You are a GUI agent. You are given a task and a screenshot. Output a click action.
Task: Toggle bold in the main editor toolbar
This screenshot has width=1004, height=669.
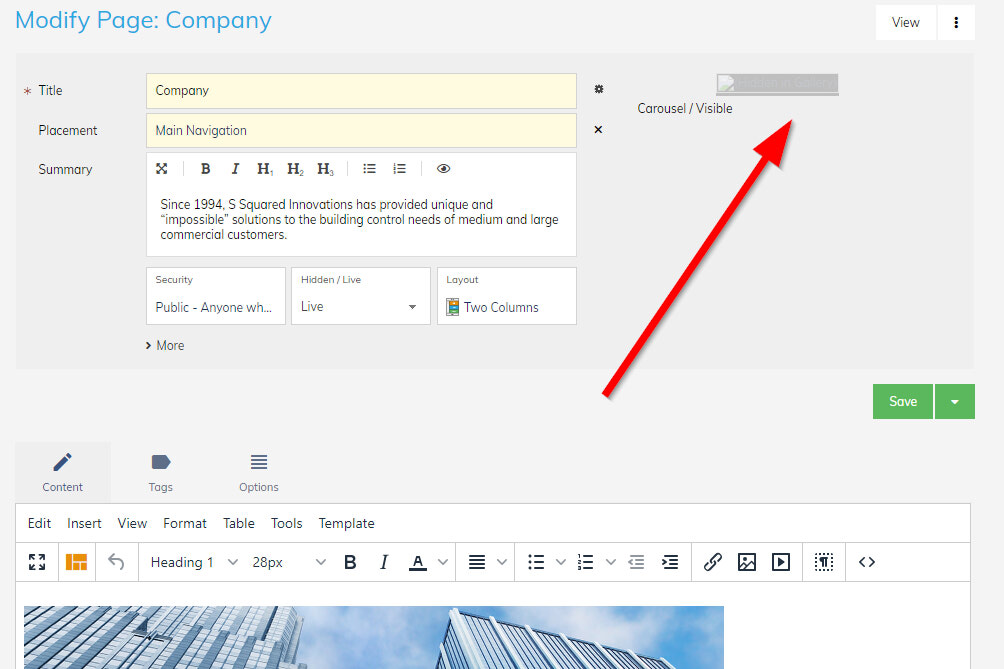[x=350, y=562]
